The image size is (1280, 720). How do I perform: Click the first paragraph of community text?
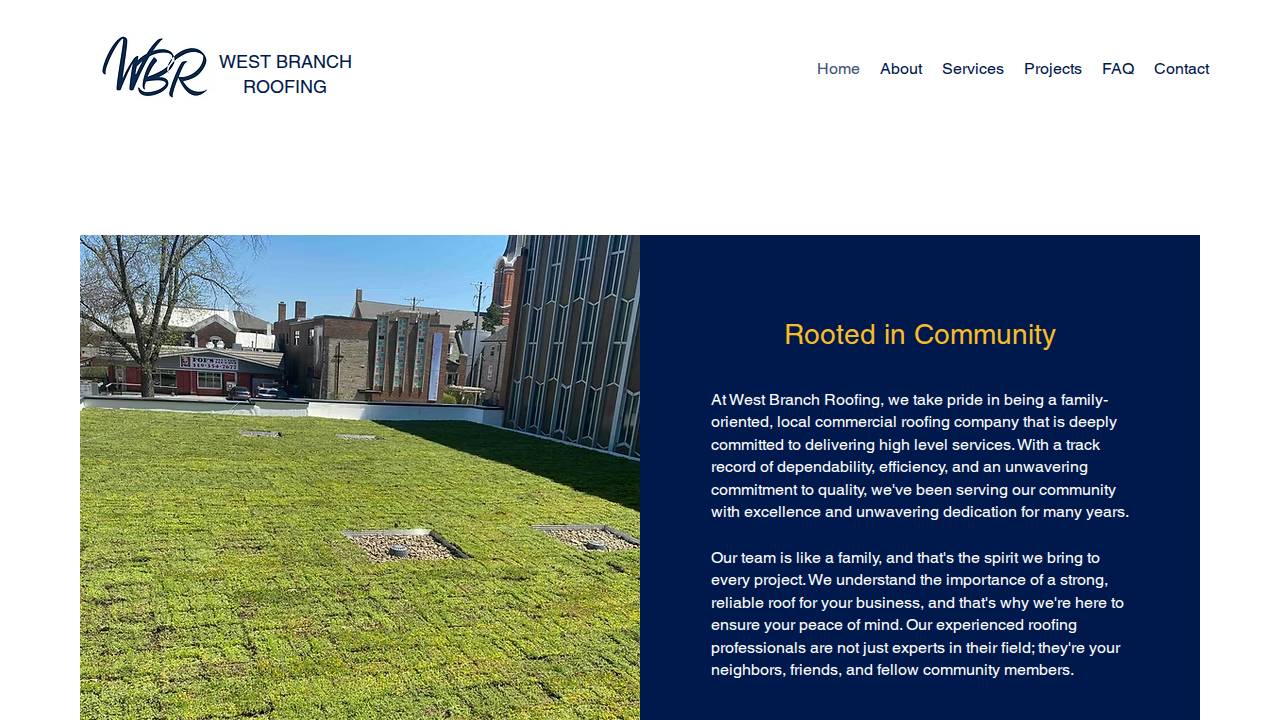(x=919, y=455)
